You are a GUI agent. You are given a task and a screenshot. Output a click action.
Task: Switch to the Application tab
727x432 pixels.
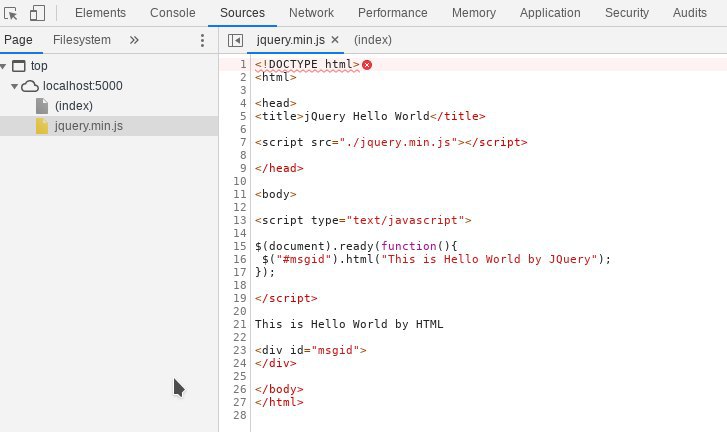[x=550, y=13]
